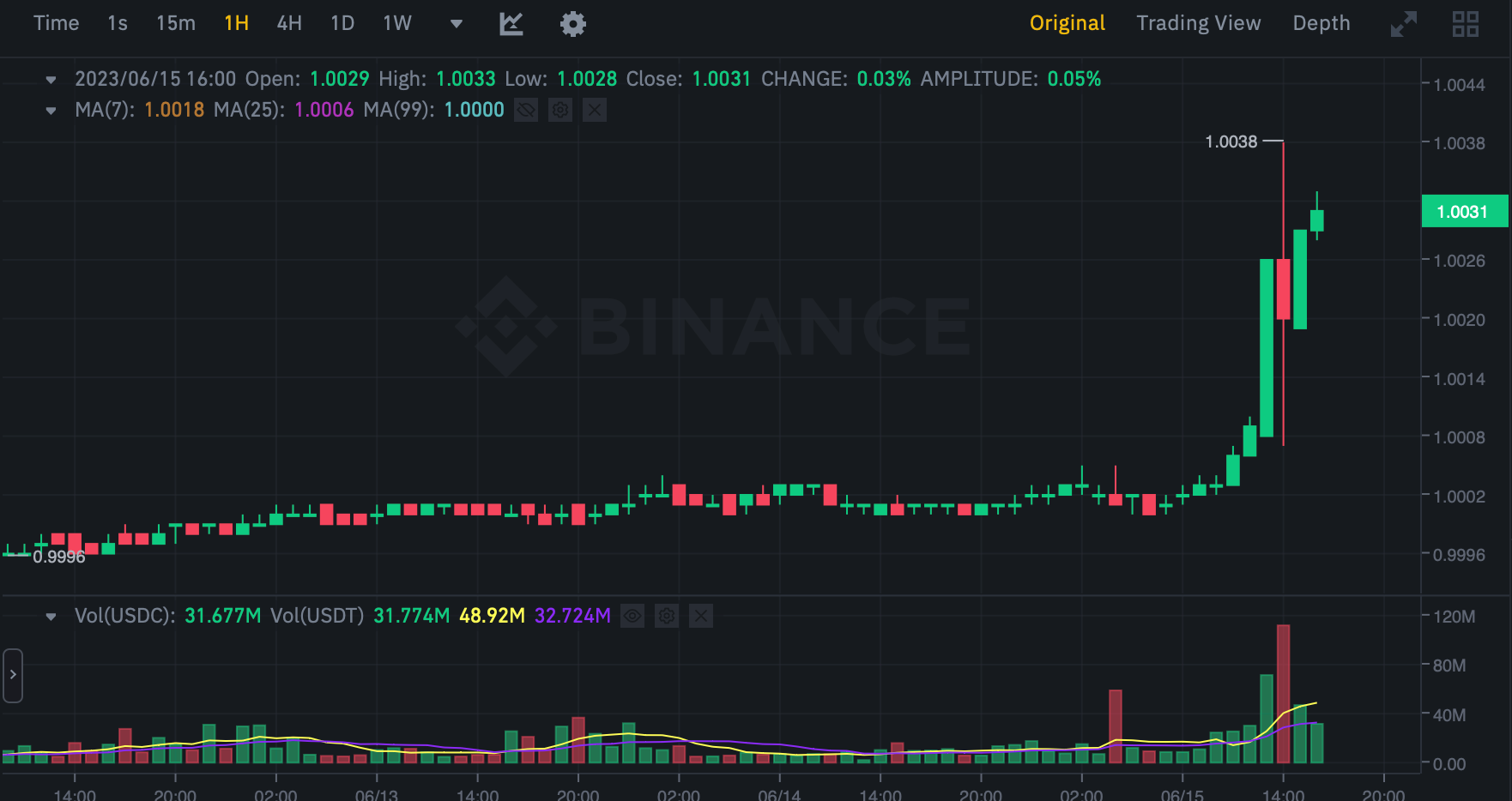
Task: Collapse the MA legend row arrow
Action: tap(51, 111)
